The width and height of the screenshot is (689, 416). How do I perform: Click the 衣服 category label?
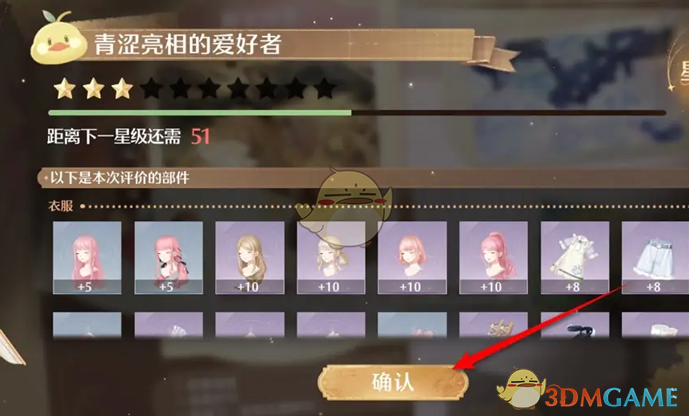click(x=61, y=206)
